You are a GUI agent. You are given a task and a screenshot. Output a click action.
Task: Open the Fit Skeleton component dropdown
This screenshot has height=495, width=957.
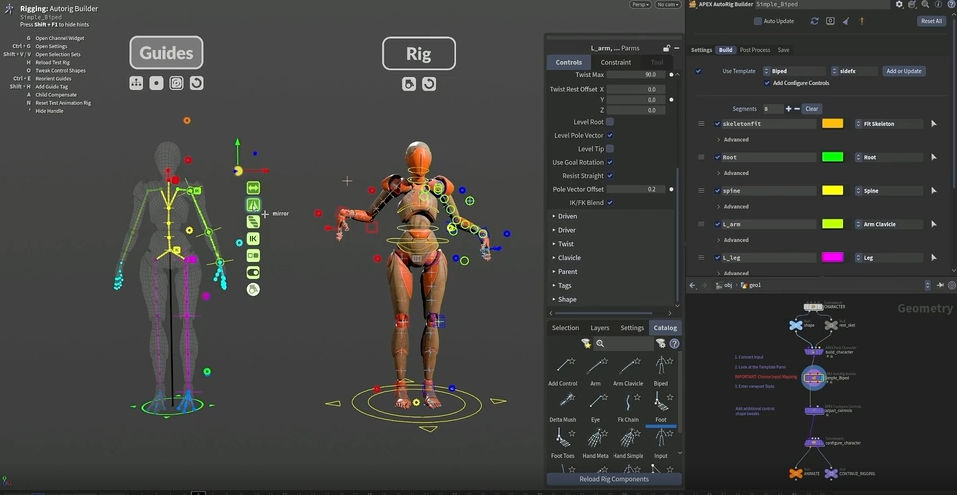tap(889, 124)
